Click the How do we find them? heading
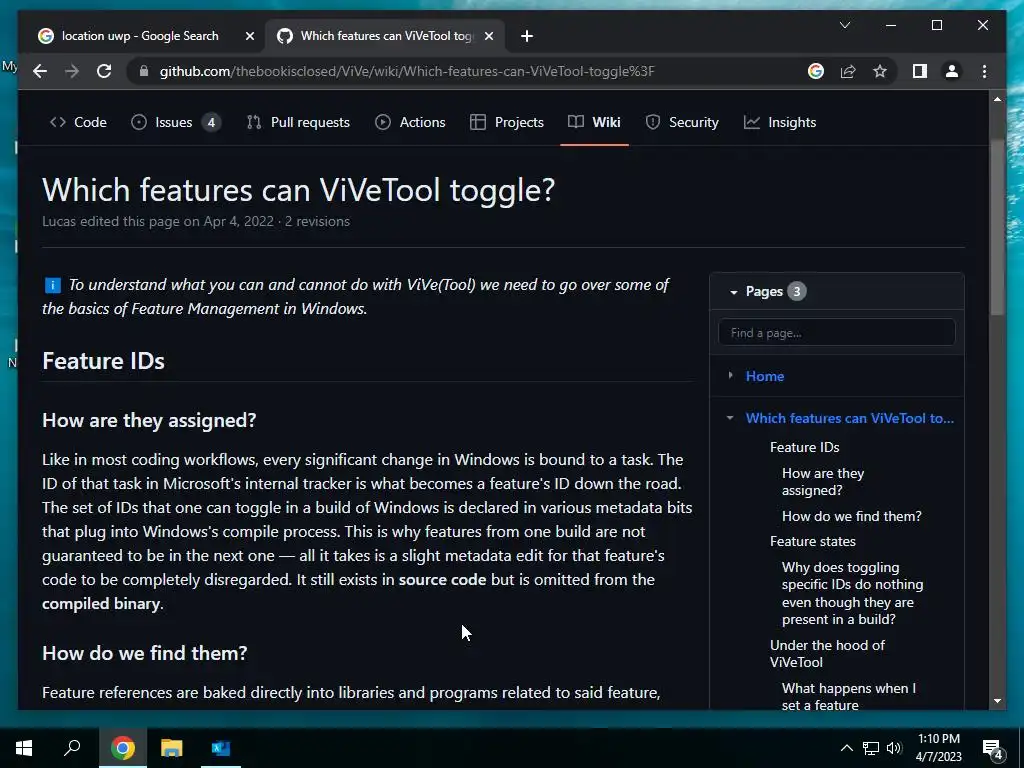This screenshot has height=768, width=1024. (x=144, y=653)
